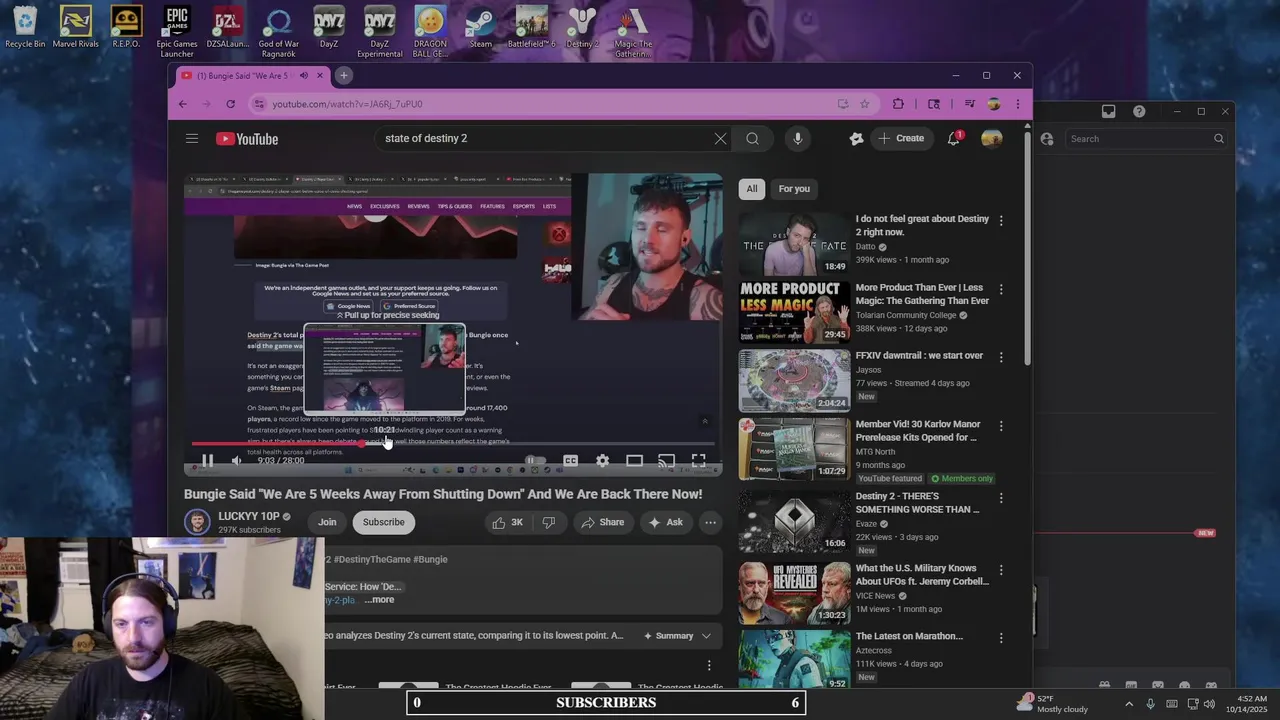
Task: Click Search field in the background window
Action: 1146,139
